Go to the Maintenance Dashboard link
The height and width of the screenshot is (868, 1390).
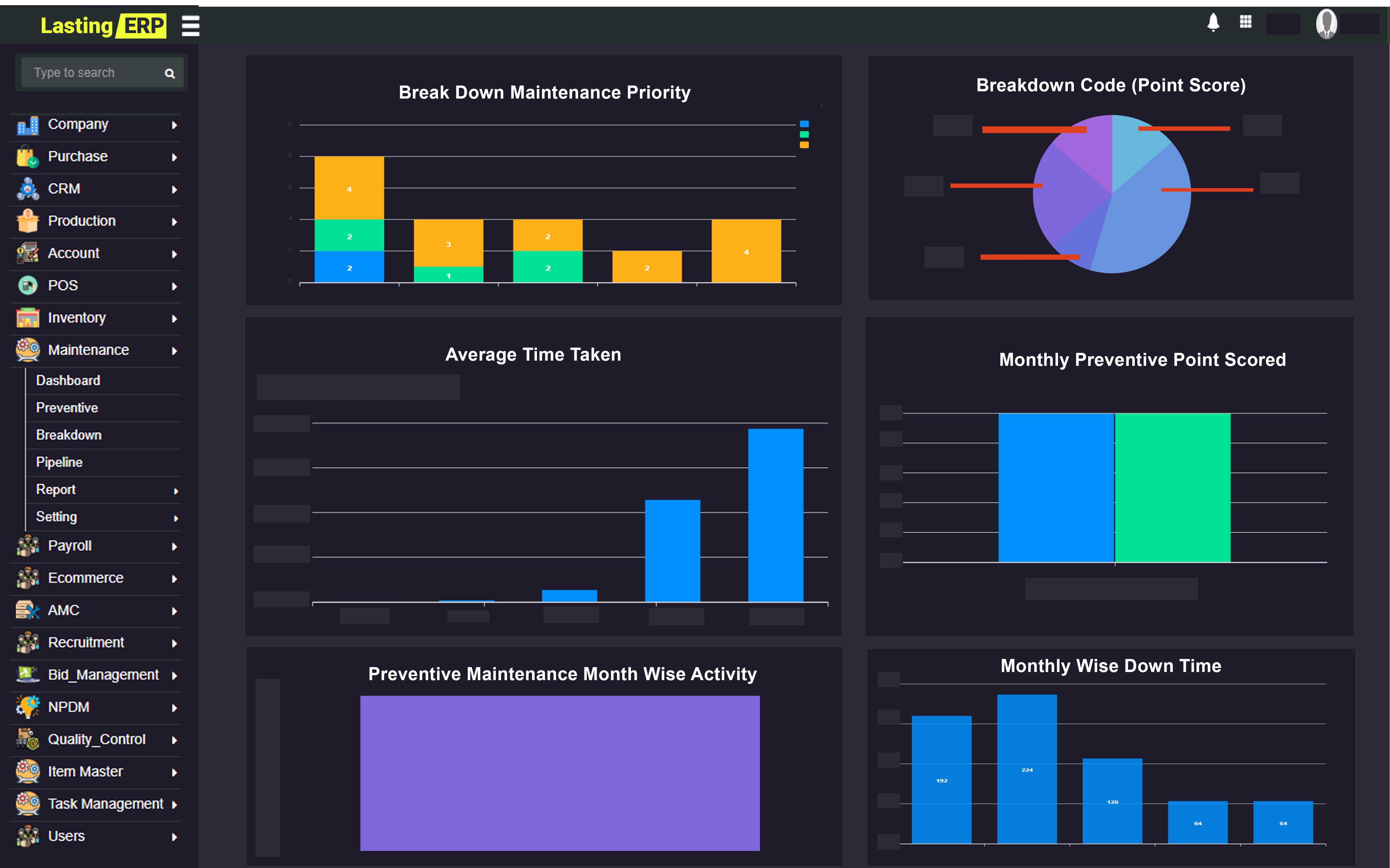(68, 381)
